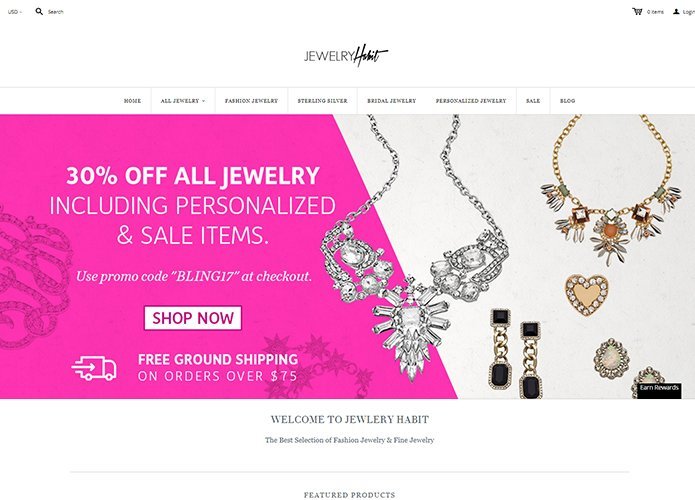This screenshot has height=500, width=695.
Task: Click the black gemstone earrings image
Action: coord(516,353)
